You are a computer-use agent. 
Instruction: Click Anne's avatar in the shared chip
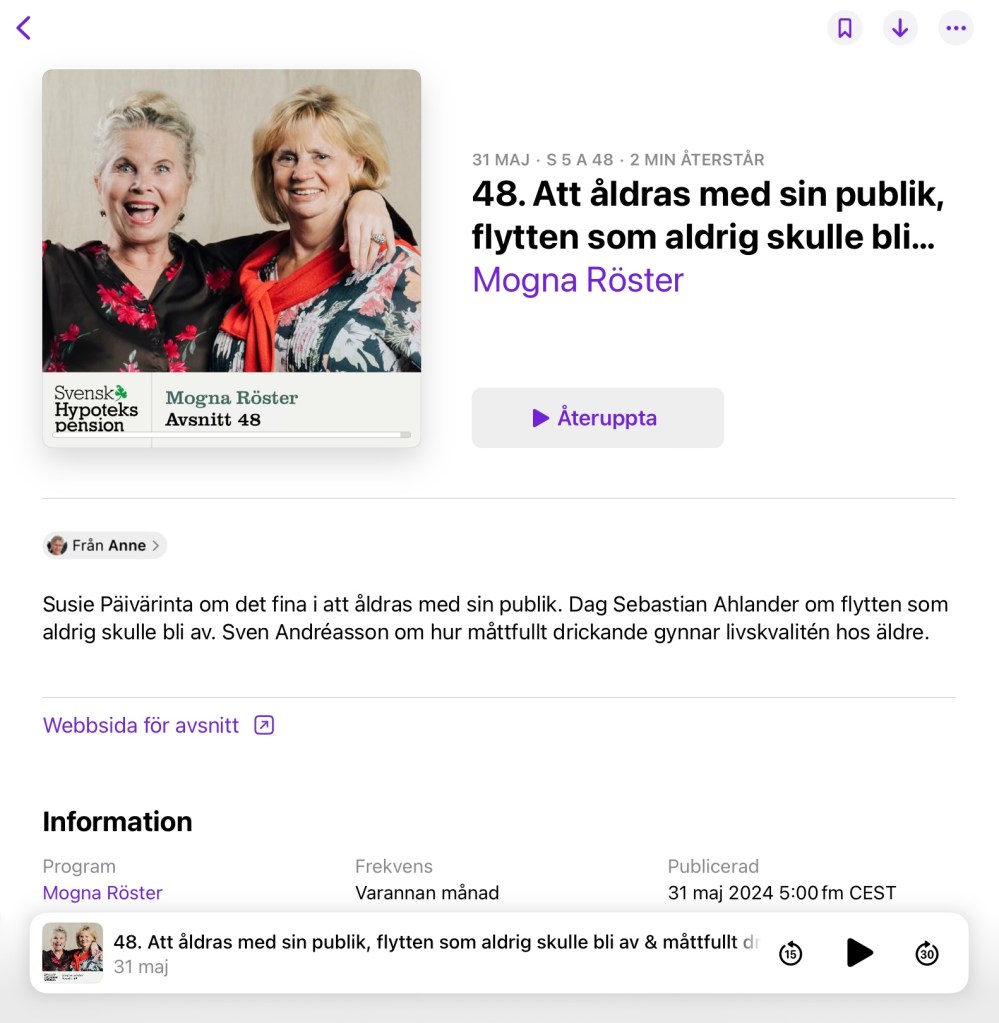click(x=57, y=545)
